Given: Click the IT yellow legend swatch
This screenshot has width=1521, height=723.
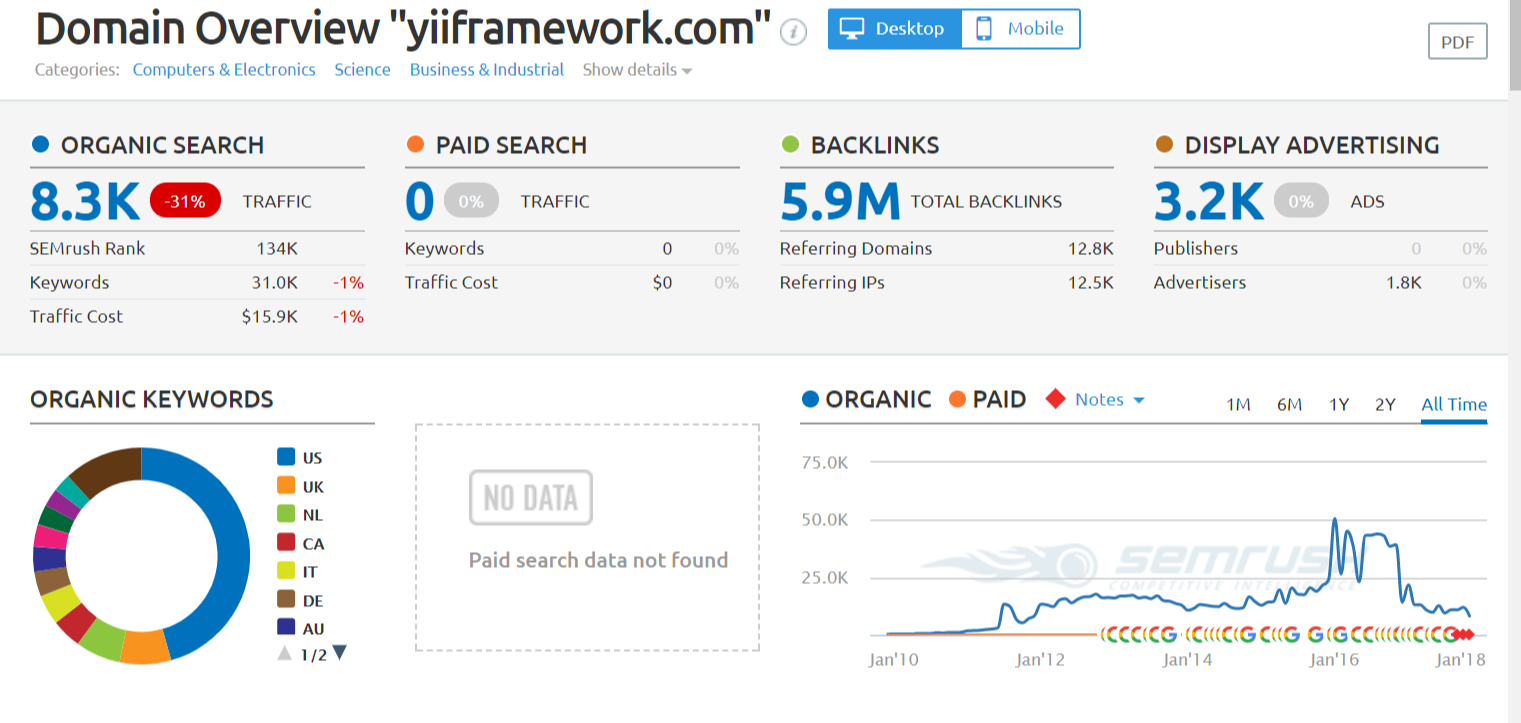Looking at the screenshot, I should (286, 571).
